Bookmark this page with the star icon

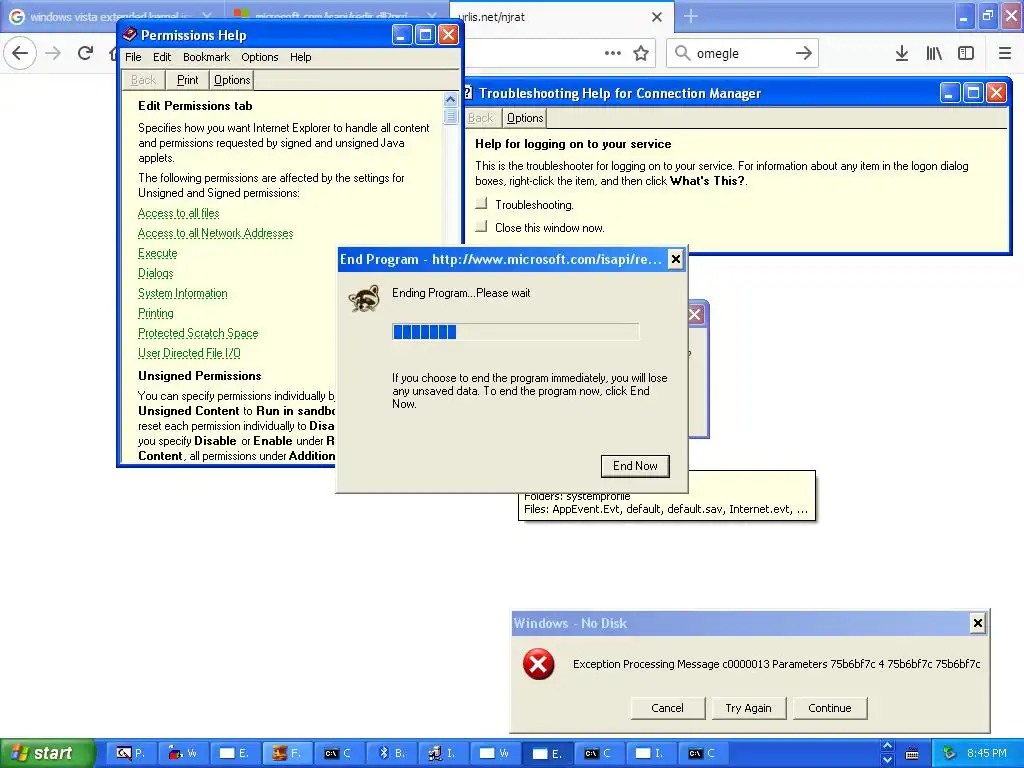click(641, 54)
